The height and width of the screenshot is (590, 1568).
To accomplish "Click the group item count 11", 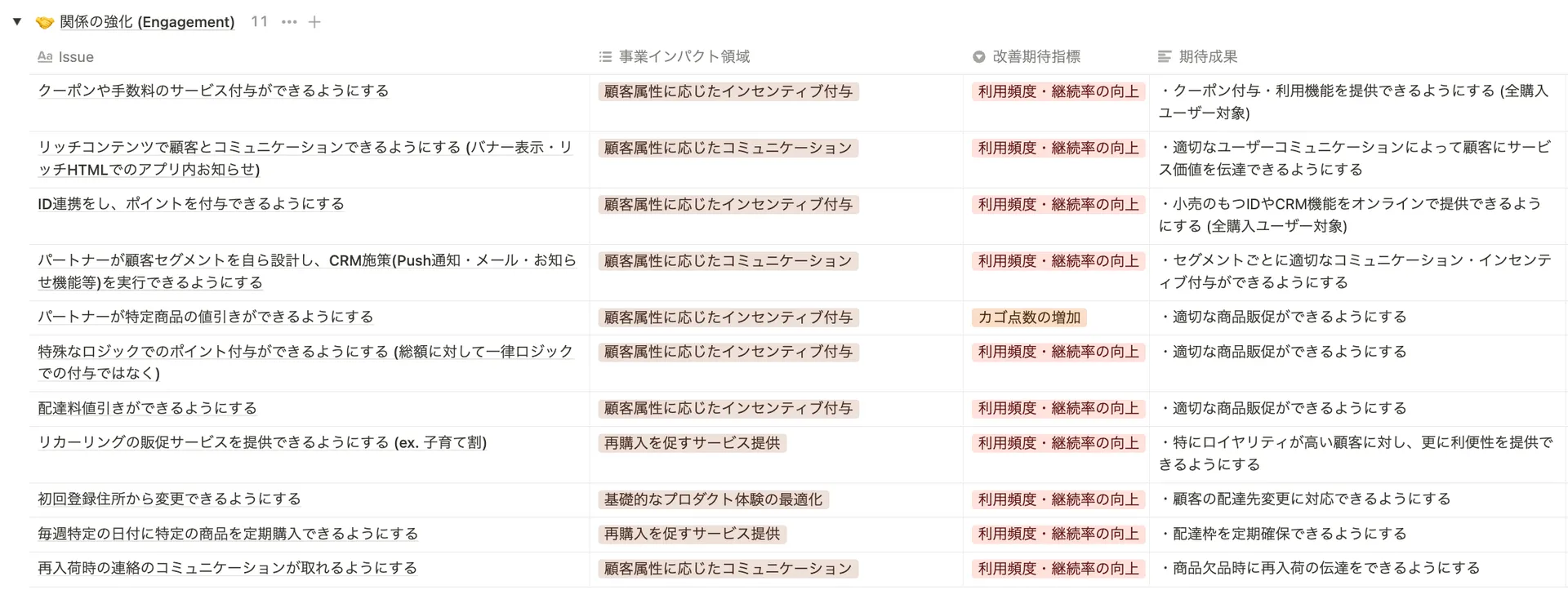I will coord(259,22).
